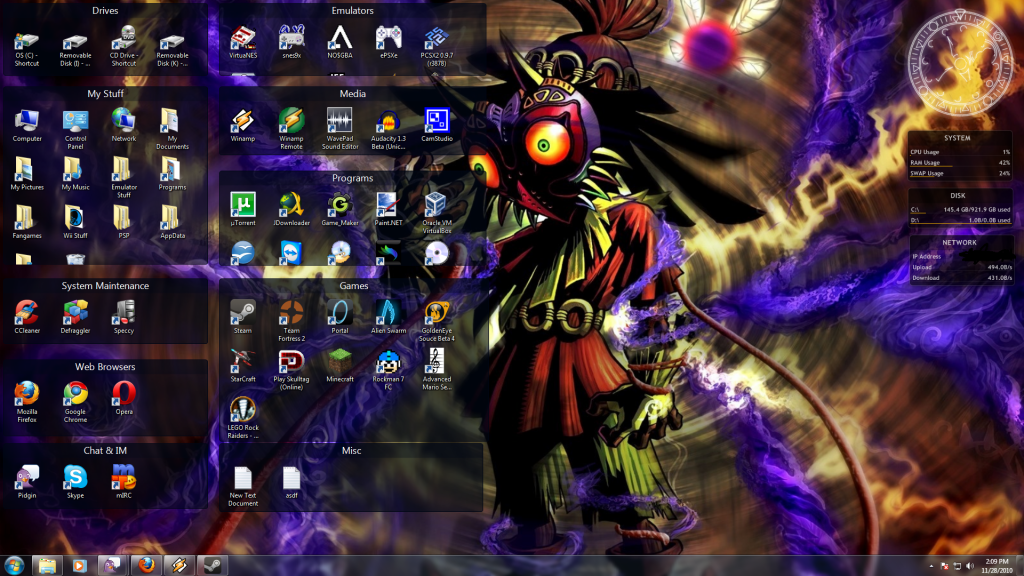
Task: Launch ePSXe from the Emulators group
Action: (x=389, y=43)
